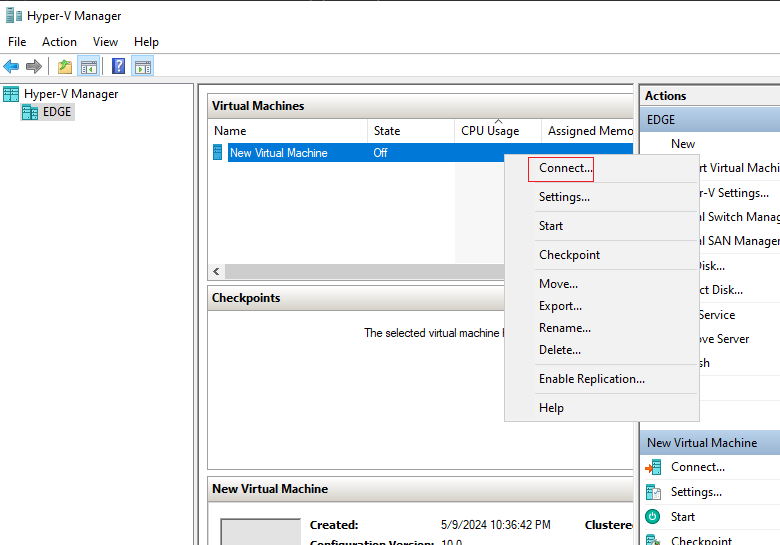The width and height of the screenshot is (780, 545).
Task: Click the Back arrow toolbar icon
Action: 11,66
